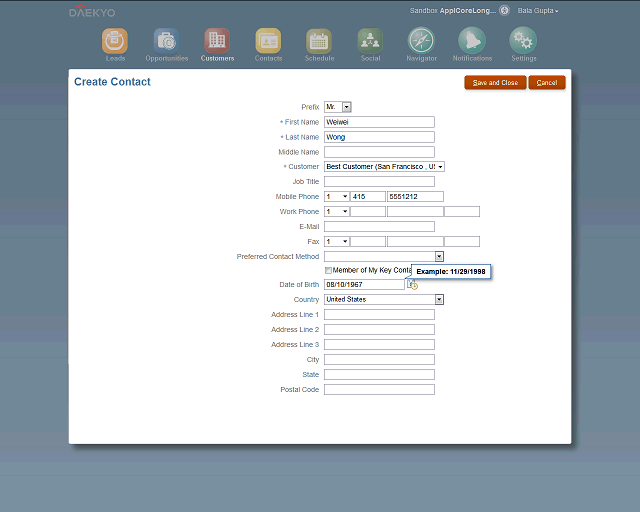Viewport: 640px width, 512px height.
Task: Open the Settings gears icon
Action: click(523, 40)
